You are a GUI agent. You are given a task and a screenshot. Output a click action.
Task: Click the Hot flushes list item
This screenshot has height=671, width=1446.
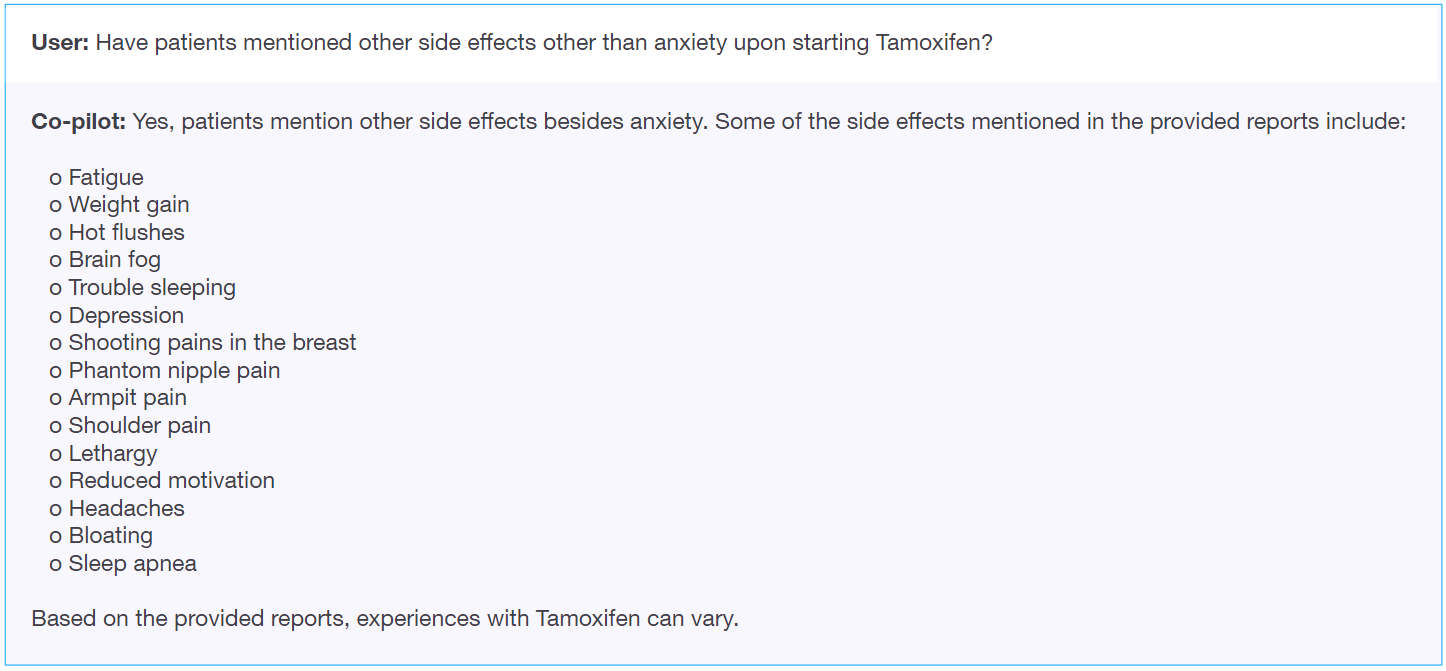pos(126,233)
